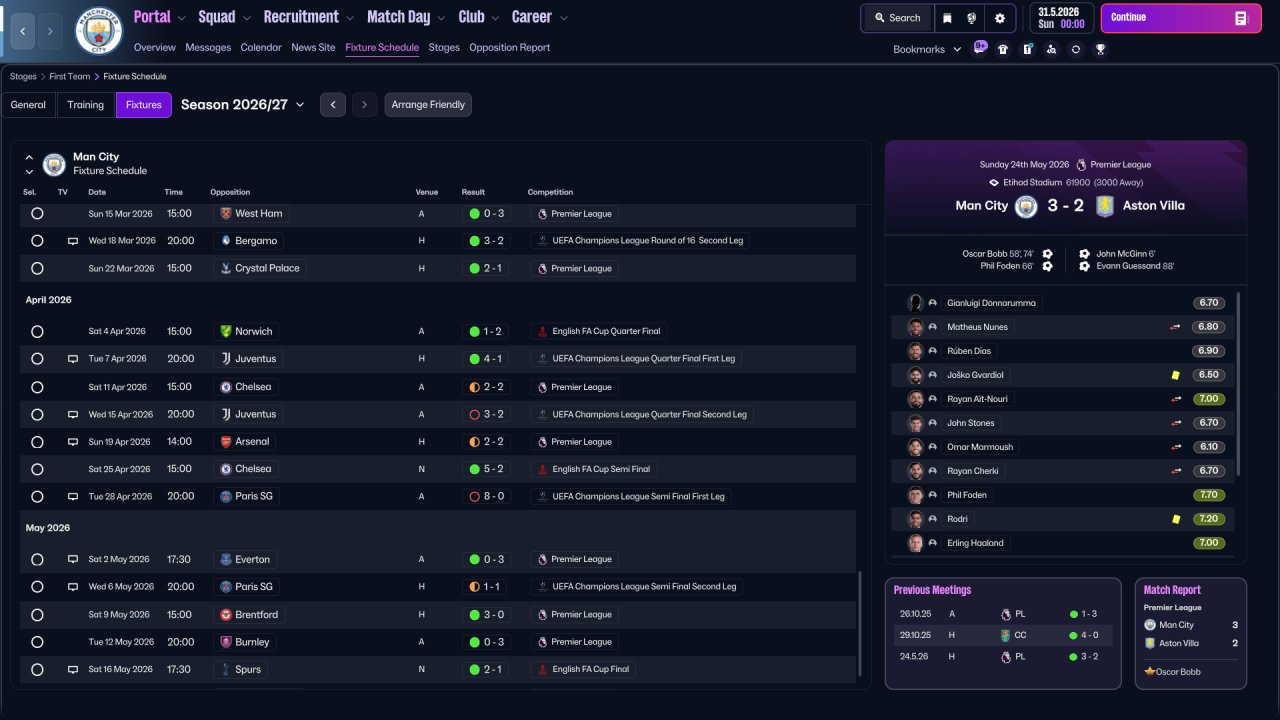Select the Norwich fixture radio button
The image size is (1280, 720).
pyautogui.click(x=37, y=332)
